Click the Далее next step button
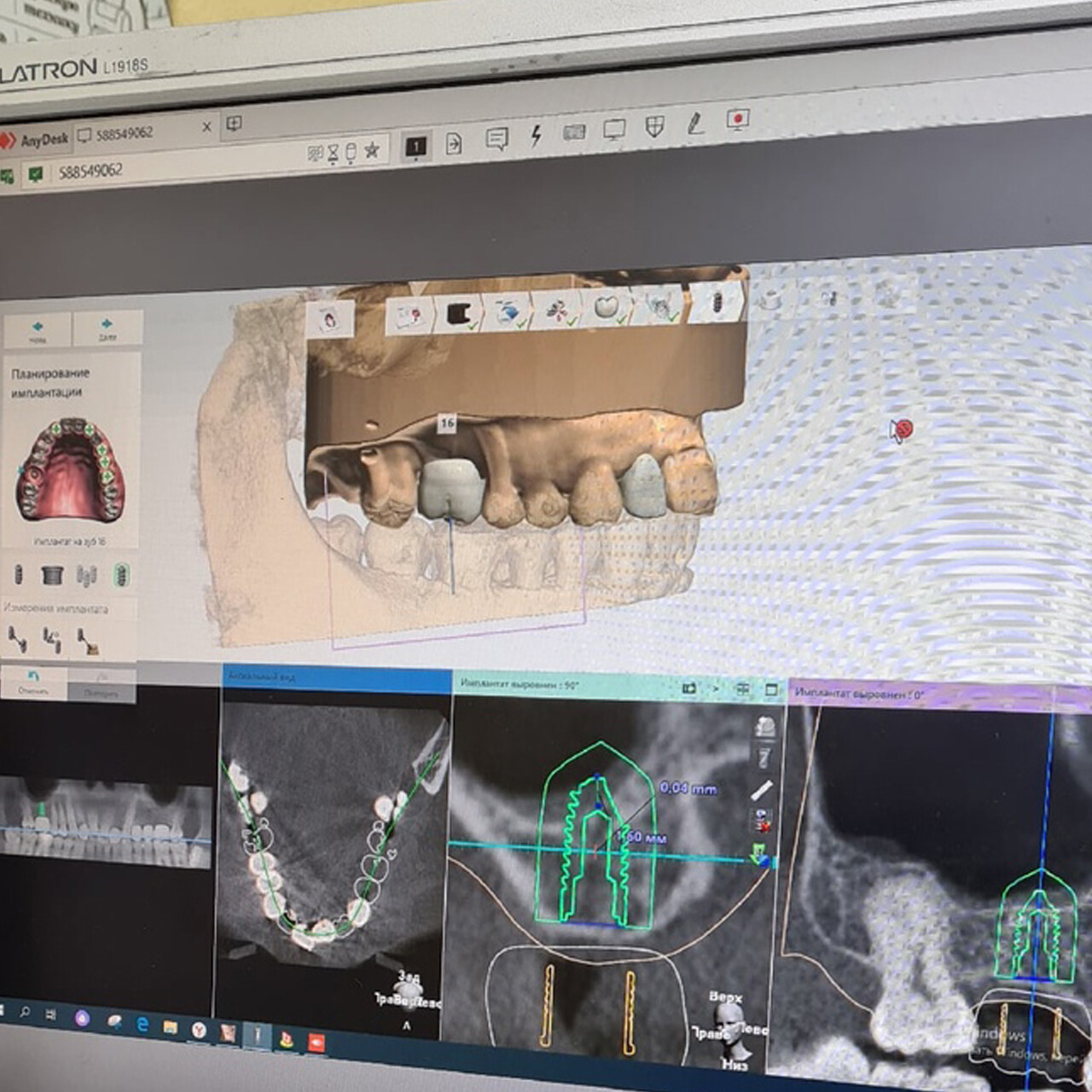The height and width of the screenshot is (1092, 1092). pyautogui.click(x=107, y=328)
